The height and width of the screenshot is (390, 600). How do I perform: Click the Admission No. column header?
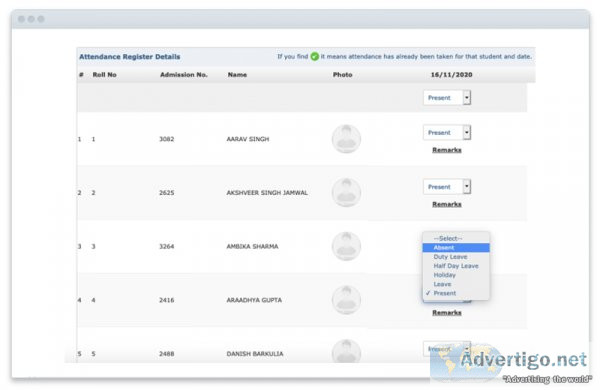(184, 75)
